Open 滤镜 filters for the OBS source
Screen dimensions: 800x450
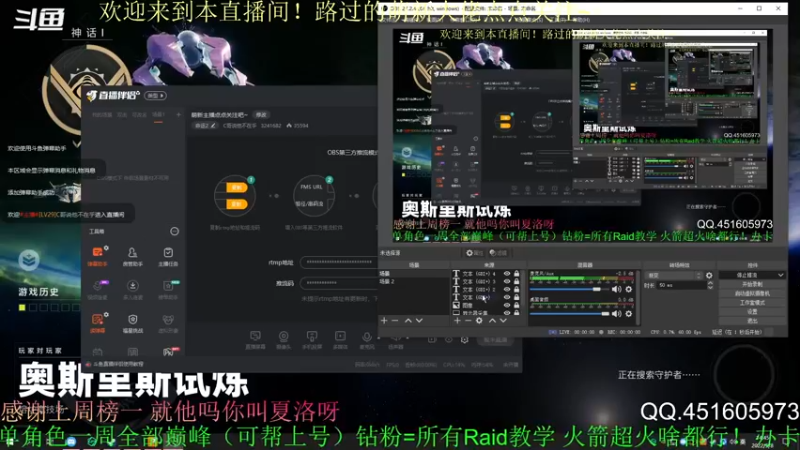[x=498, y=253]
